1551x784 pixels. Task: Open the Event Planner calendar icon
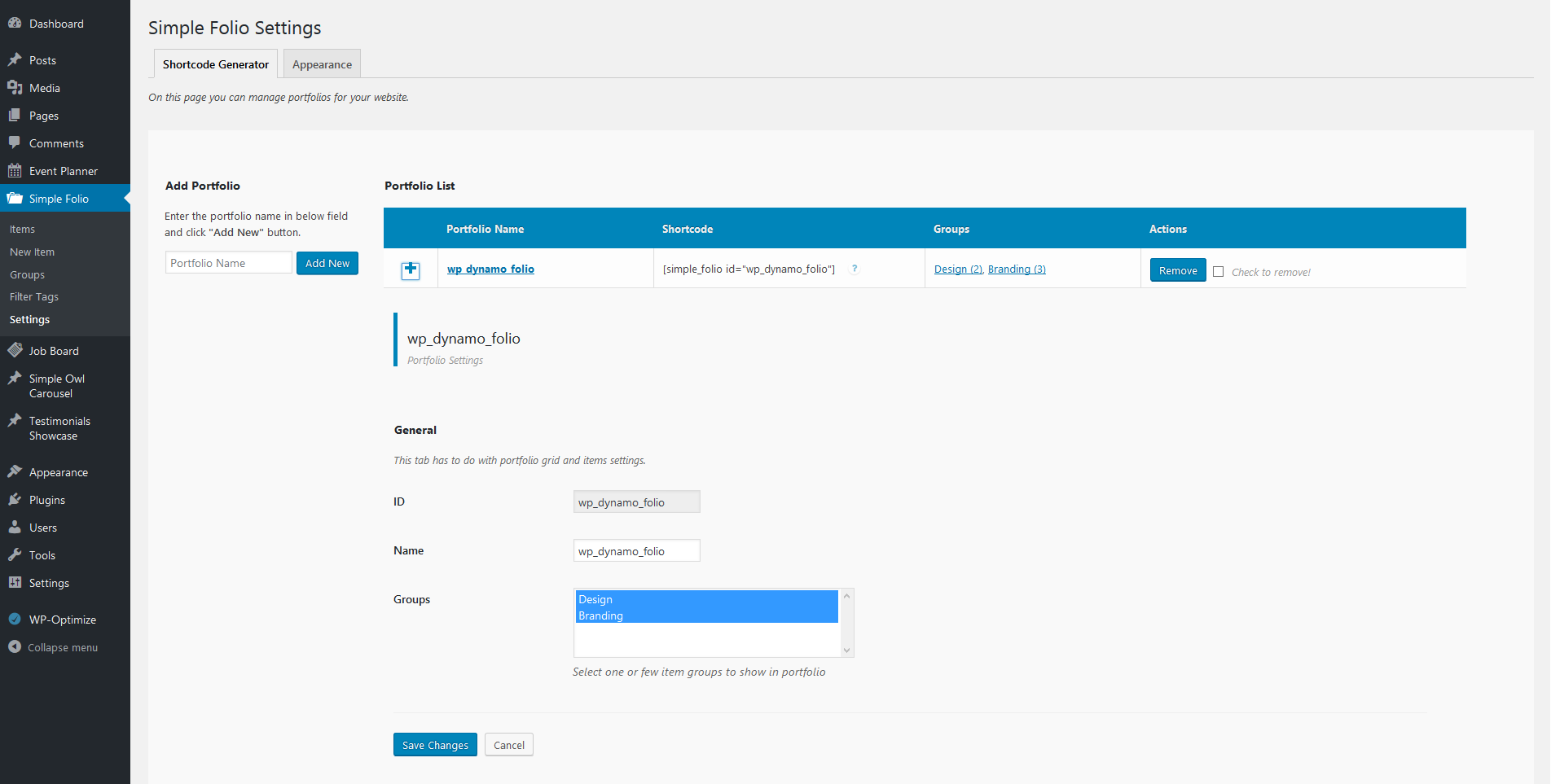pos(15,171)
